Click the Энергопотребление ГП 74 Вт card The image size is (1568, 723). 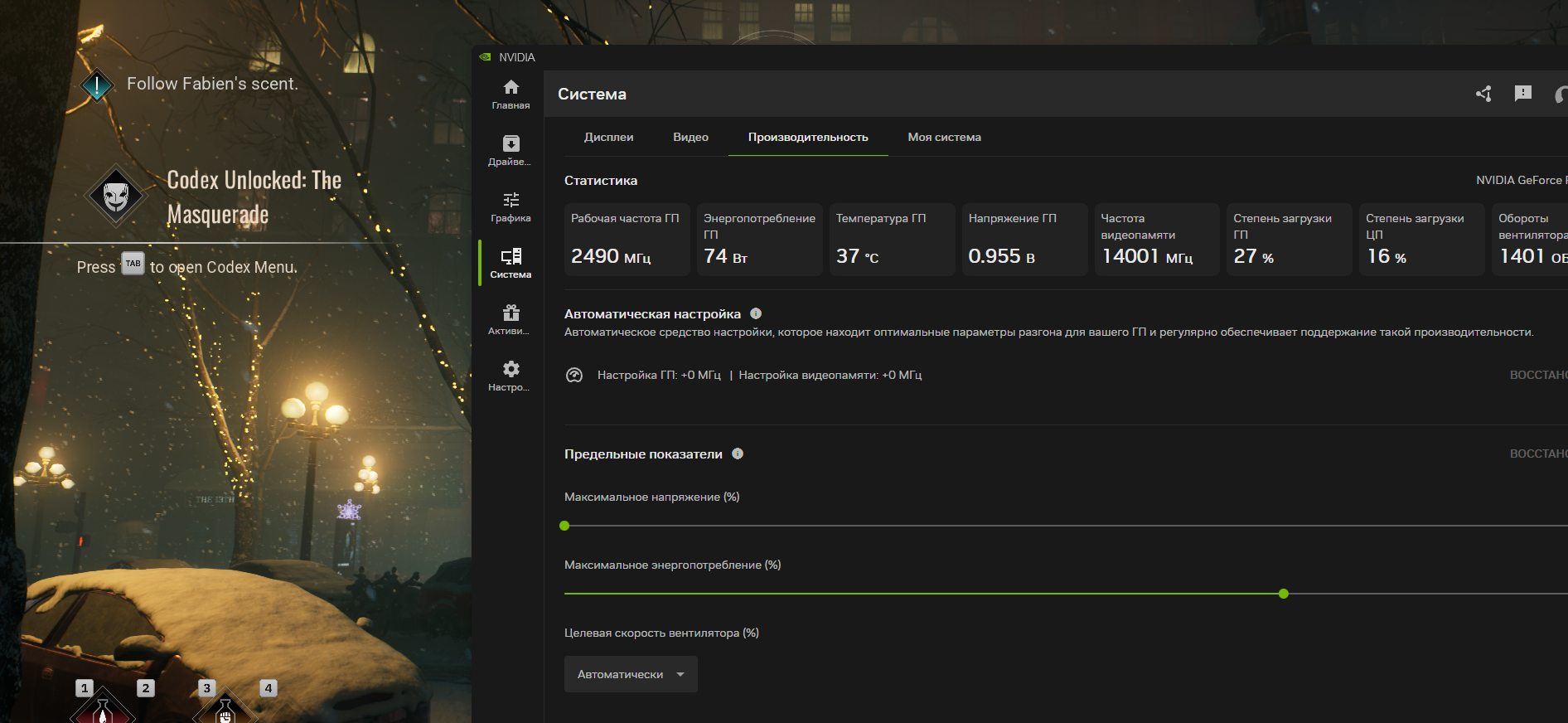click(760, 240)
